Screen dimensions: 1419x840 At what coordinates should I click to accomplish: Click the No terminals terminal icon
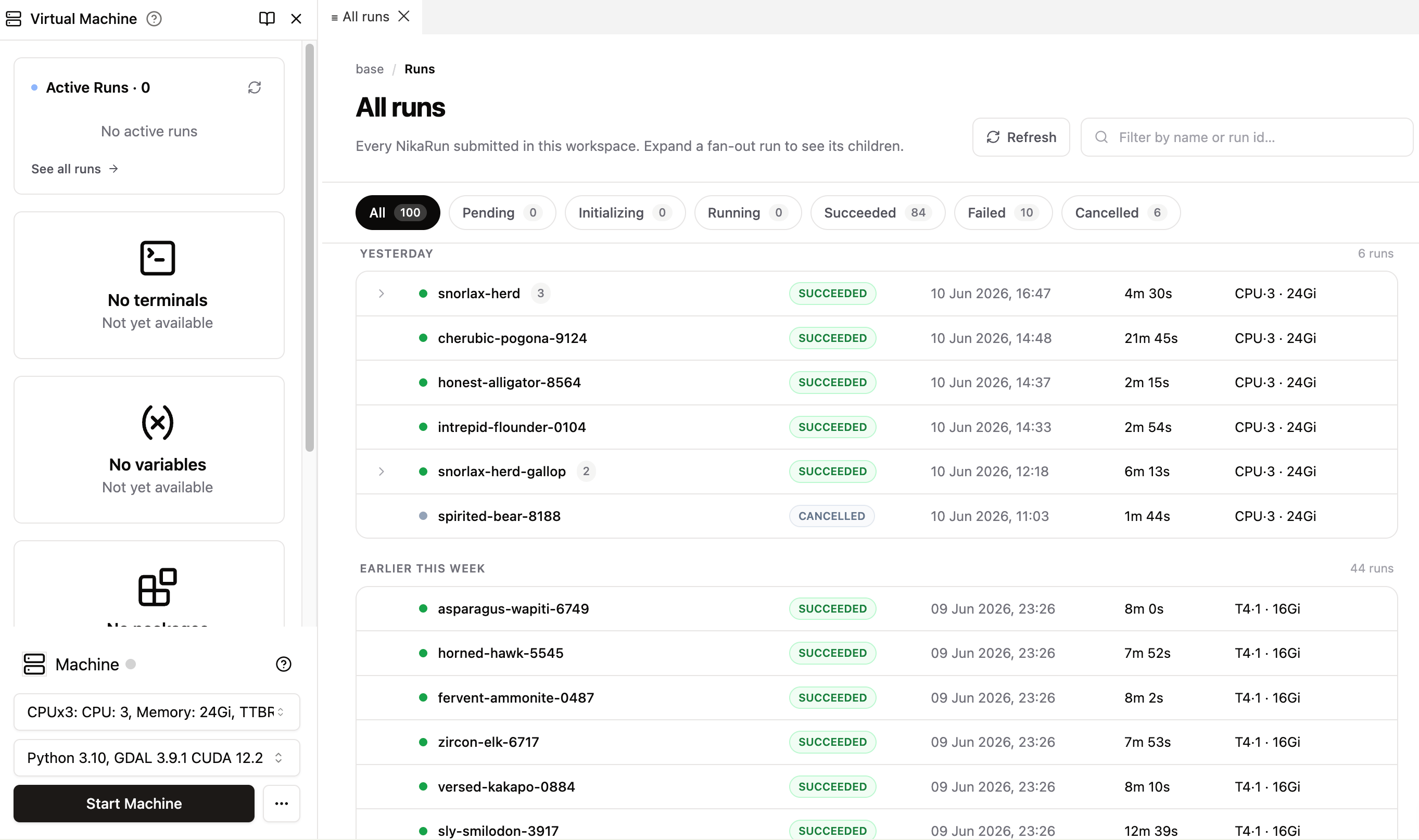tap(157, 258)
